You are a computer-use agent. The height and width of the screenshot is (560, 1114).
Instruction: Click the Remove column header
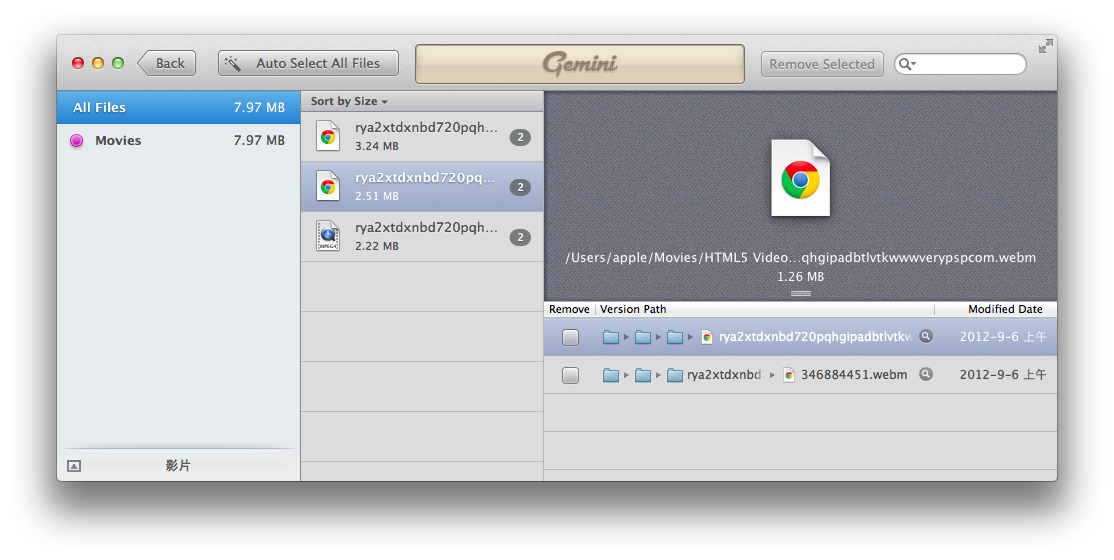[569, 309]
